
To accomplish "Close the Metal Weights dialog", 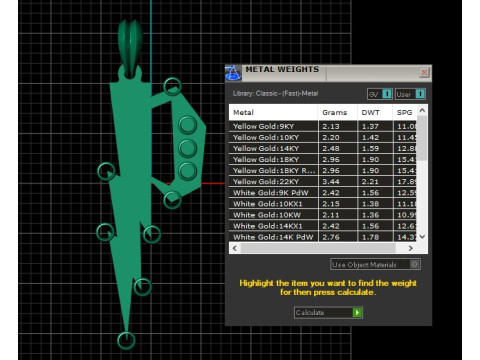I will (x=424, y=72).
